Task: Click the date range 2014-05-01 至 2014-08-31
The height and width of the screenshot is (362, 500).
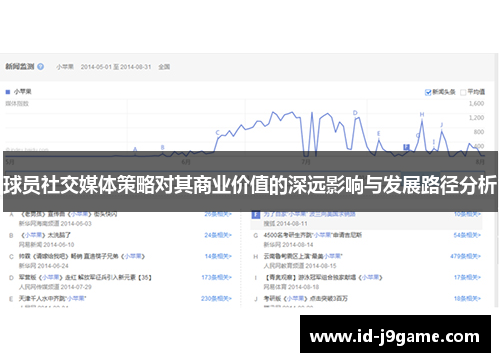Action: click(116, 67)
